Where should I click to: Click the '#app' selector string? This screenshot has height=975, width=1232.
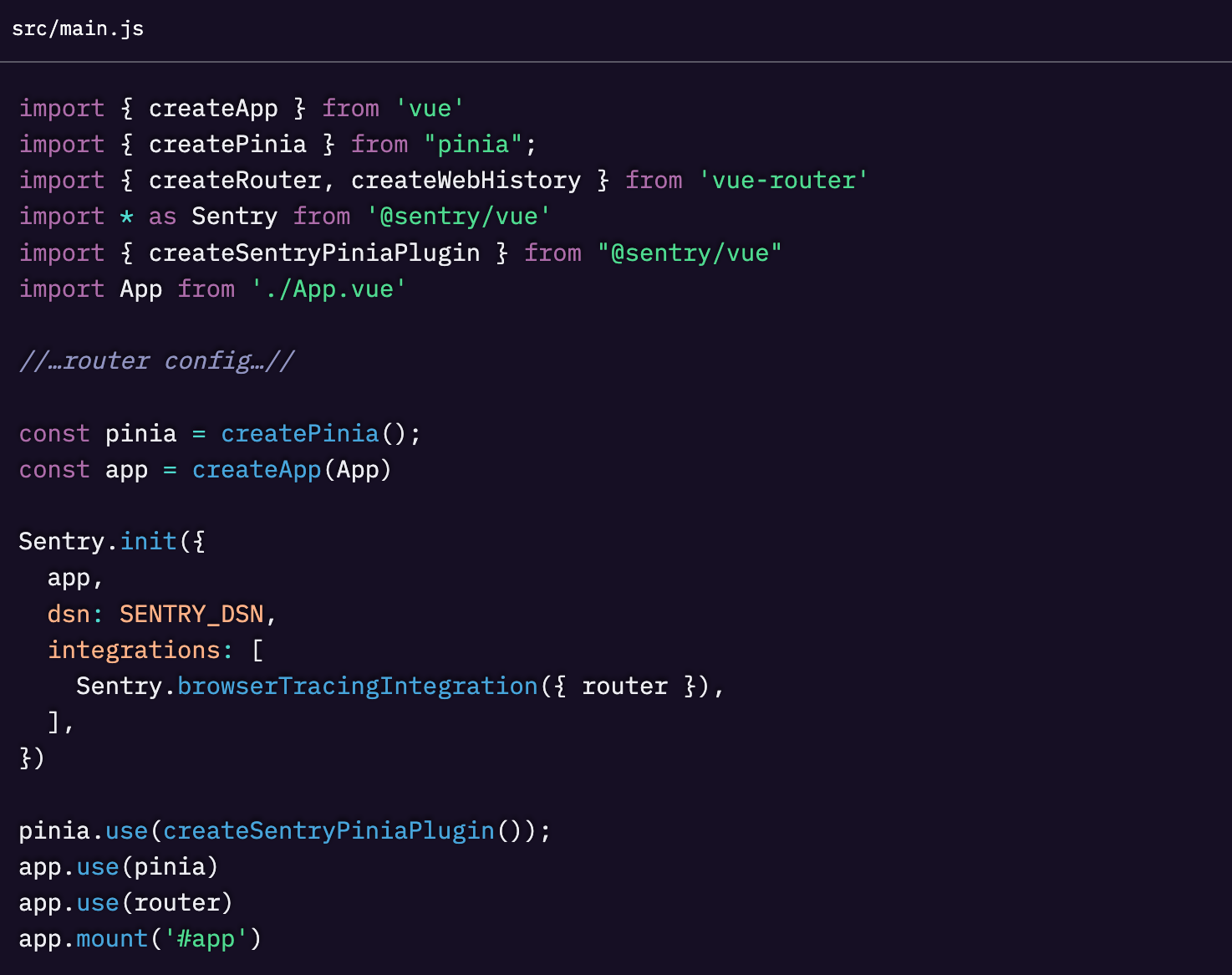tap(206, 939)
